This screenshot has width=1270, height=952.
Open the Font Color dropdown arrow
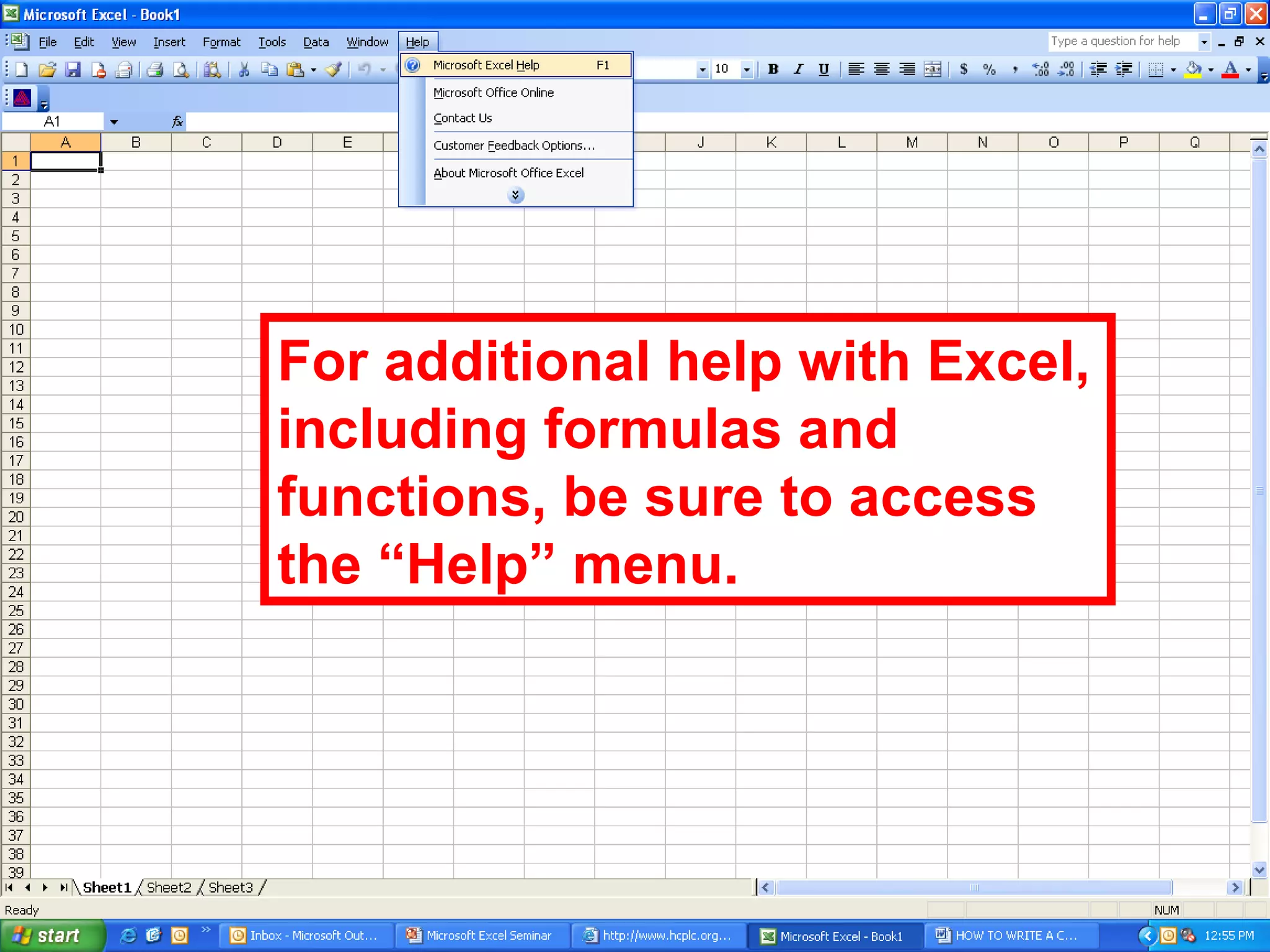(x=1248, y=69)
